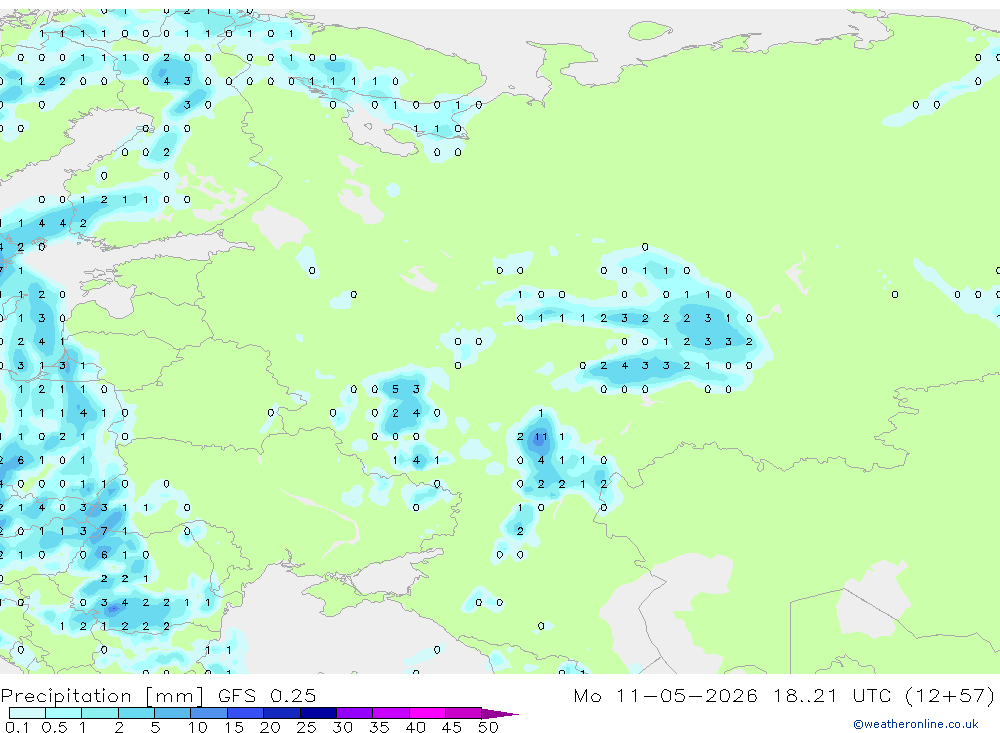
Task: Click the map value '11' precipitation maximum
Action: [541, 437]
